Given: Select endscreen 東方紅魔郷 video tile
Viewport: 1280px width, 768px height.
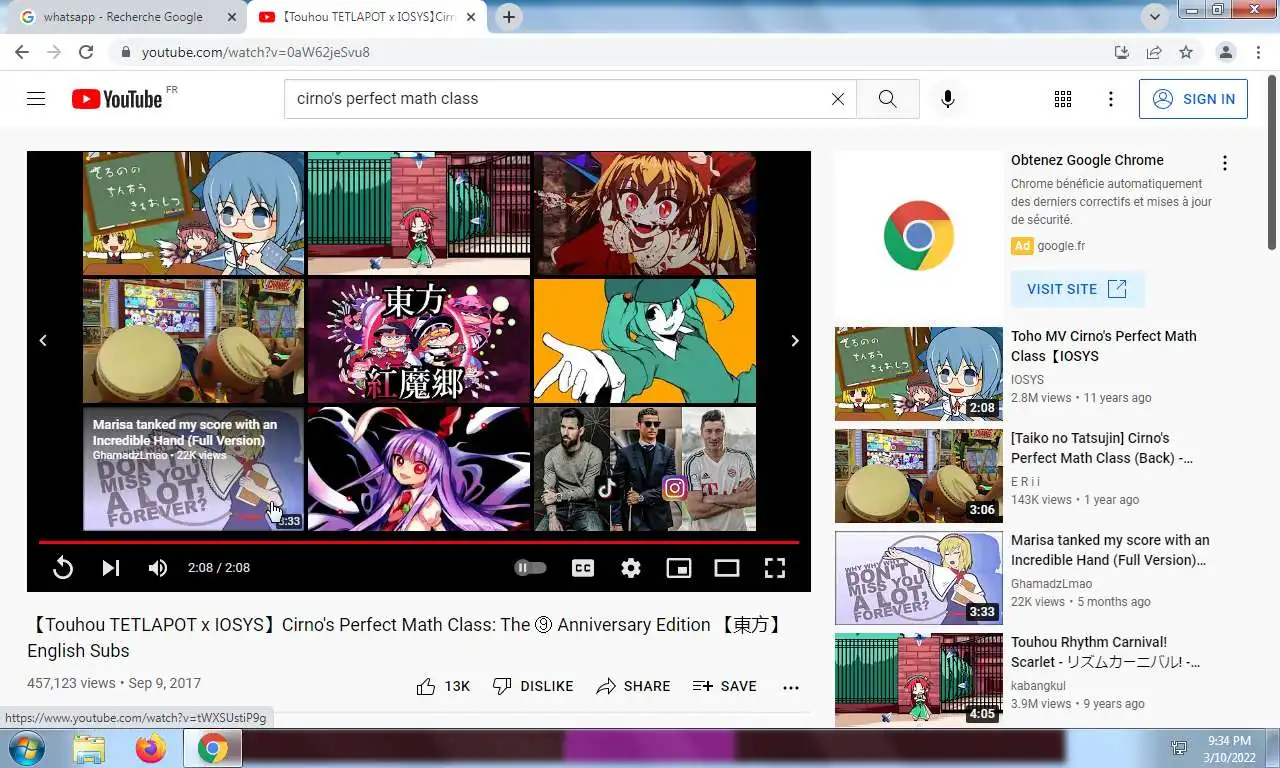Looking at the screenshot, I should pyautogui.click(x=419, y=341).
